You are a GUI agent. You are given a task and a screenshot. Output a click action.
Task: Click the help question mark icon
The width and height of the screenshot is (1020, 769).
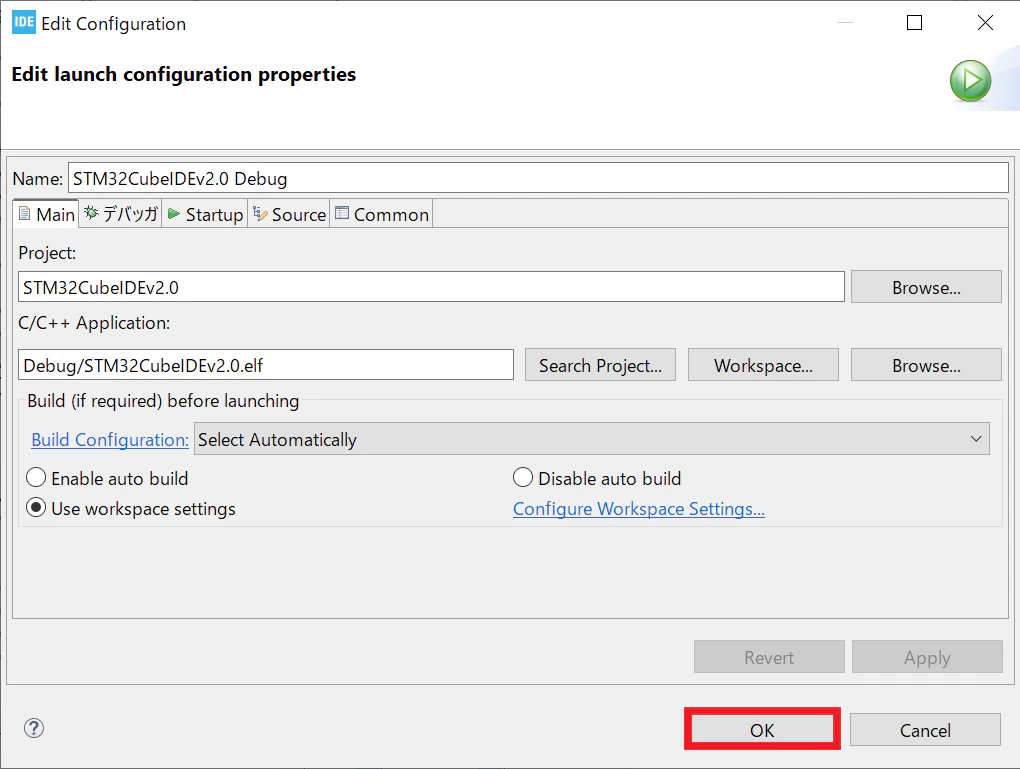pyautogui.click(x=34, y=728)
